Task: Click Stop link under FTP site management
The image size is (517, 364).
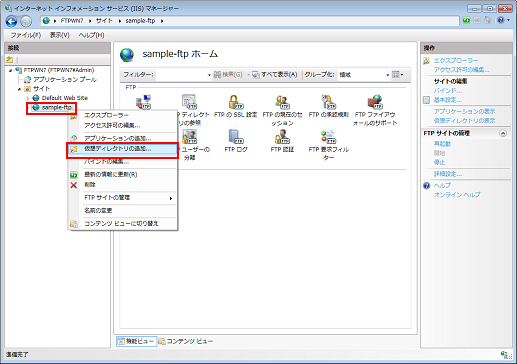Action: (x=439, y=163)
